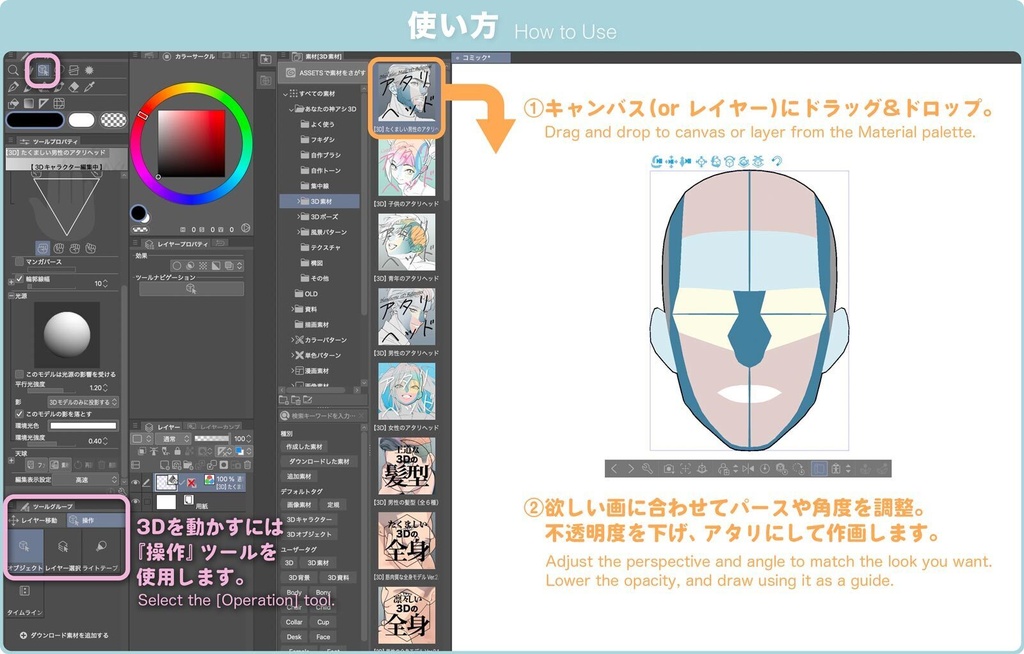1024x654 pixels.
Task: Select the starburst Auto Select tool
Action: pos(89,70)
